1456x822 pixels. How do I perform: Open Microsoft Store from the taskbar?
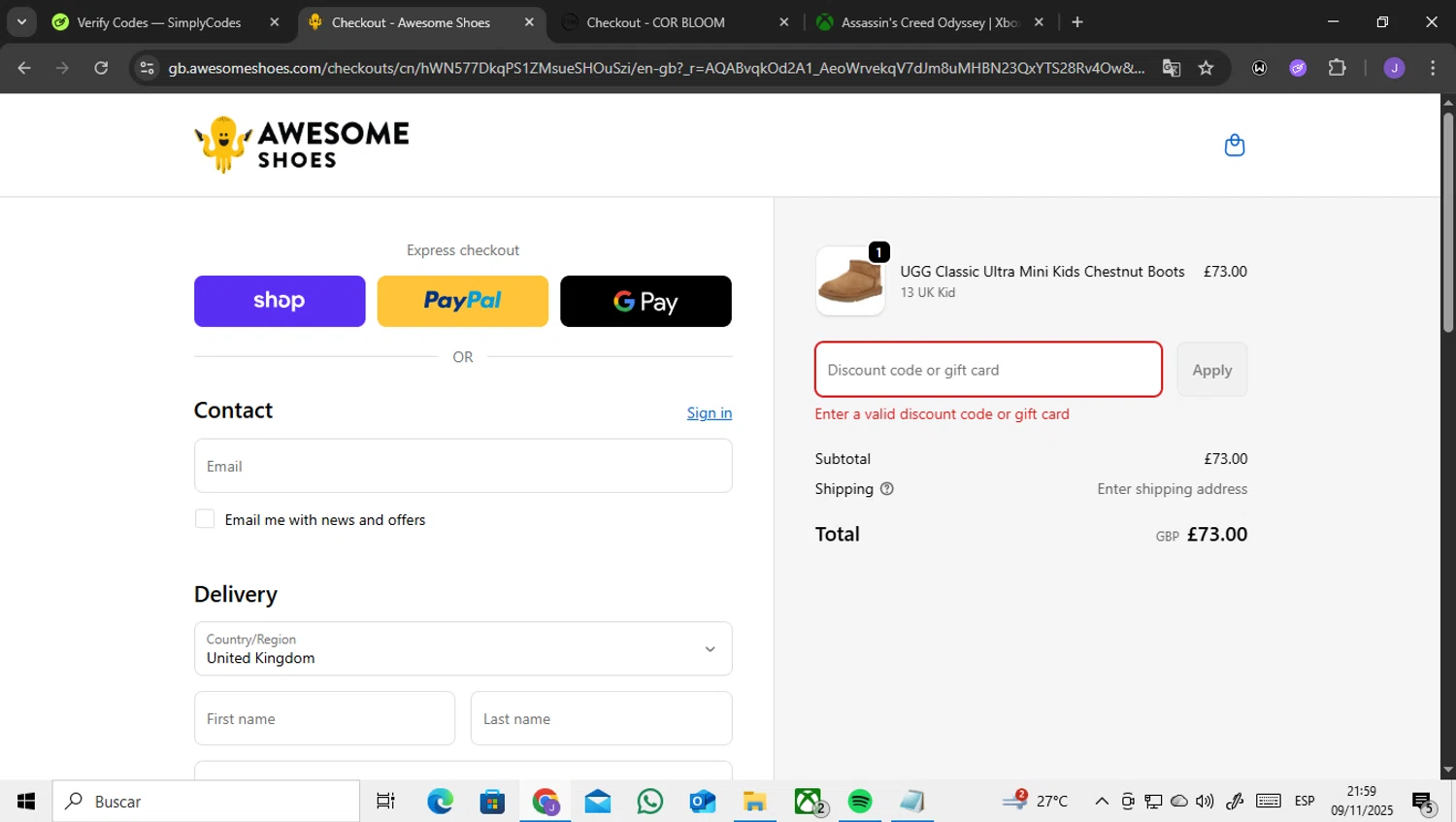click(x=492, y=802)
